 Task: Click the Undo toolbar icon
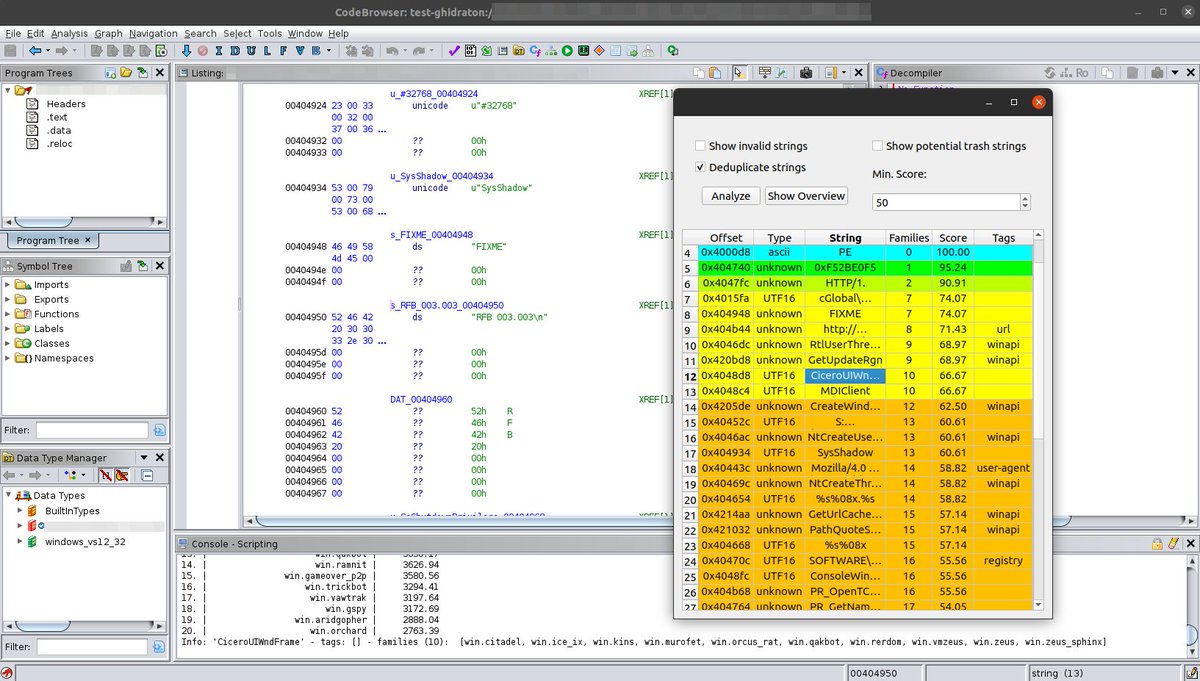tap(392, 50)
